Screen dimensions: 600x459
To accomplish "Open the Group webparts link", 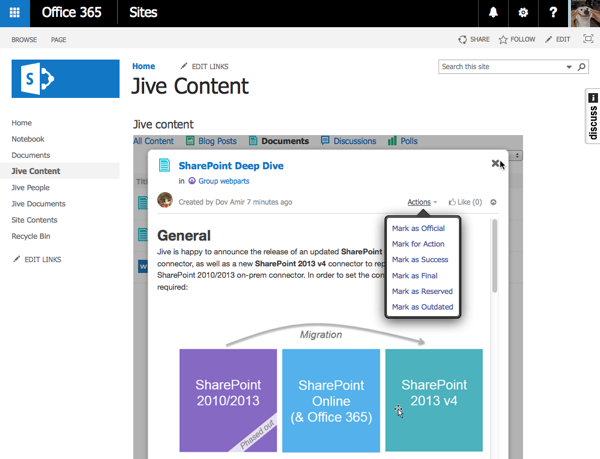I will (x=223, y=181).
